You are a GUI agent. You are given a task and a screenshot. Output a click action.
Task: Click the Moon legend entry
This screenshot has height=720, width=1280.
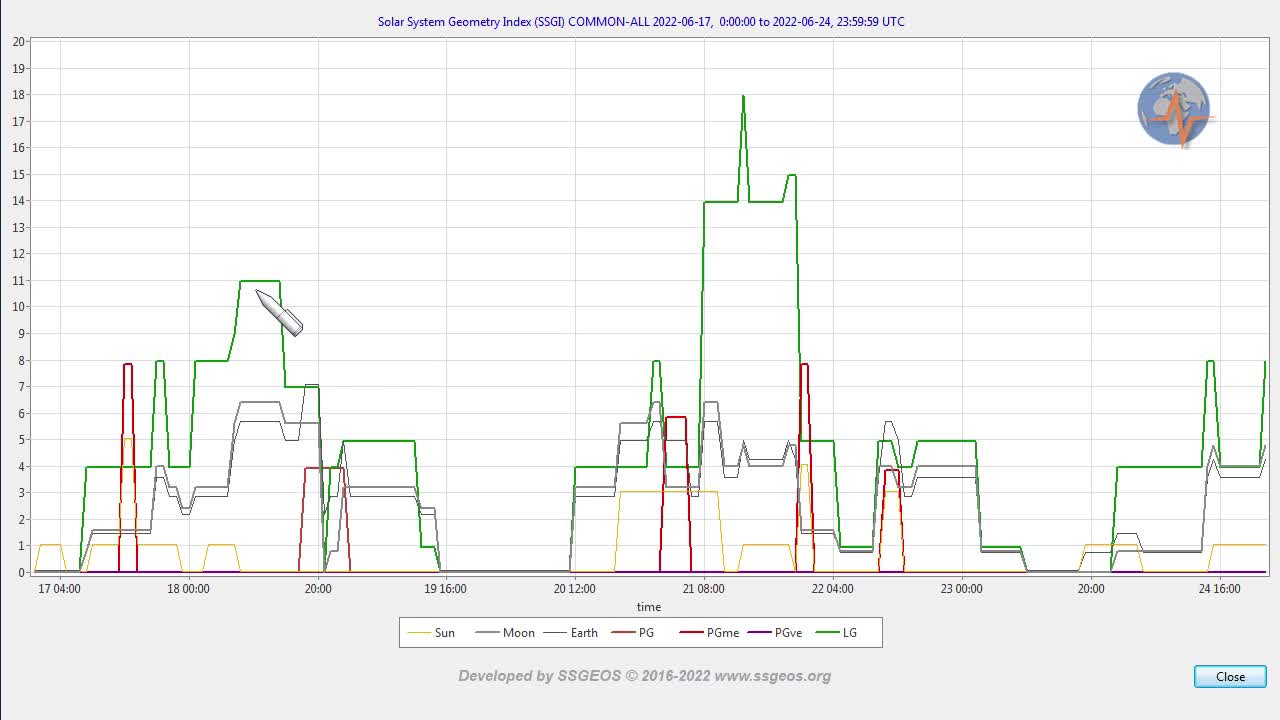(x=505, y=632)
